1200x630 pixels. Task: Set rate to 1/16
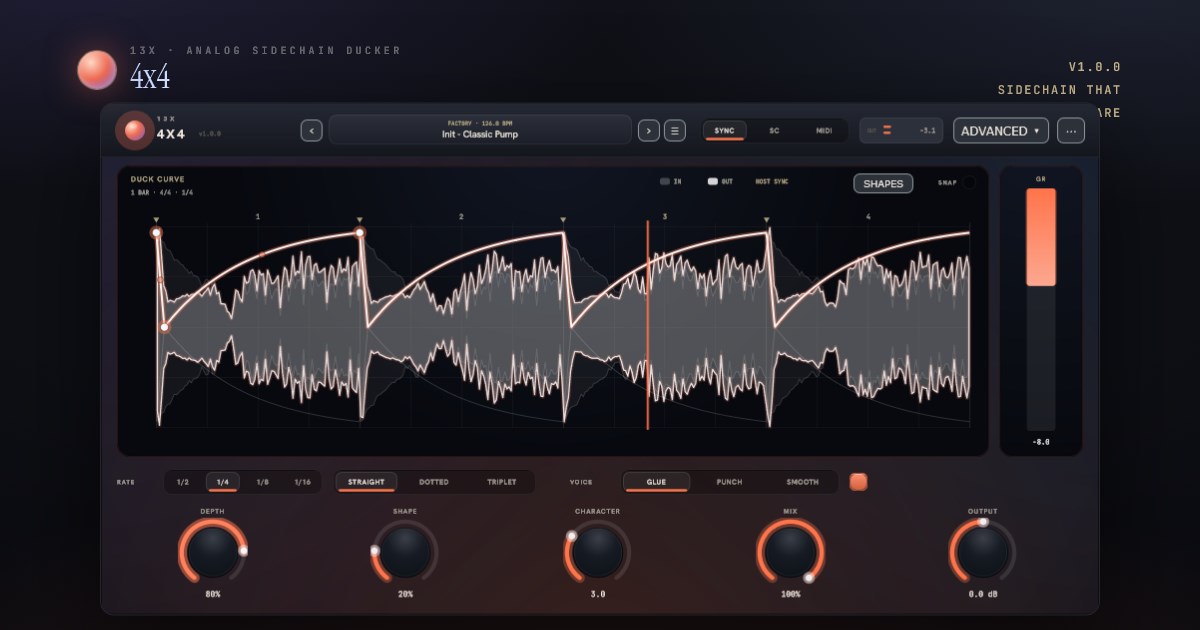coord(302,482)
